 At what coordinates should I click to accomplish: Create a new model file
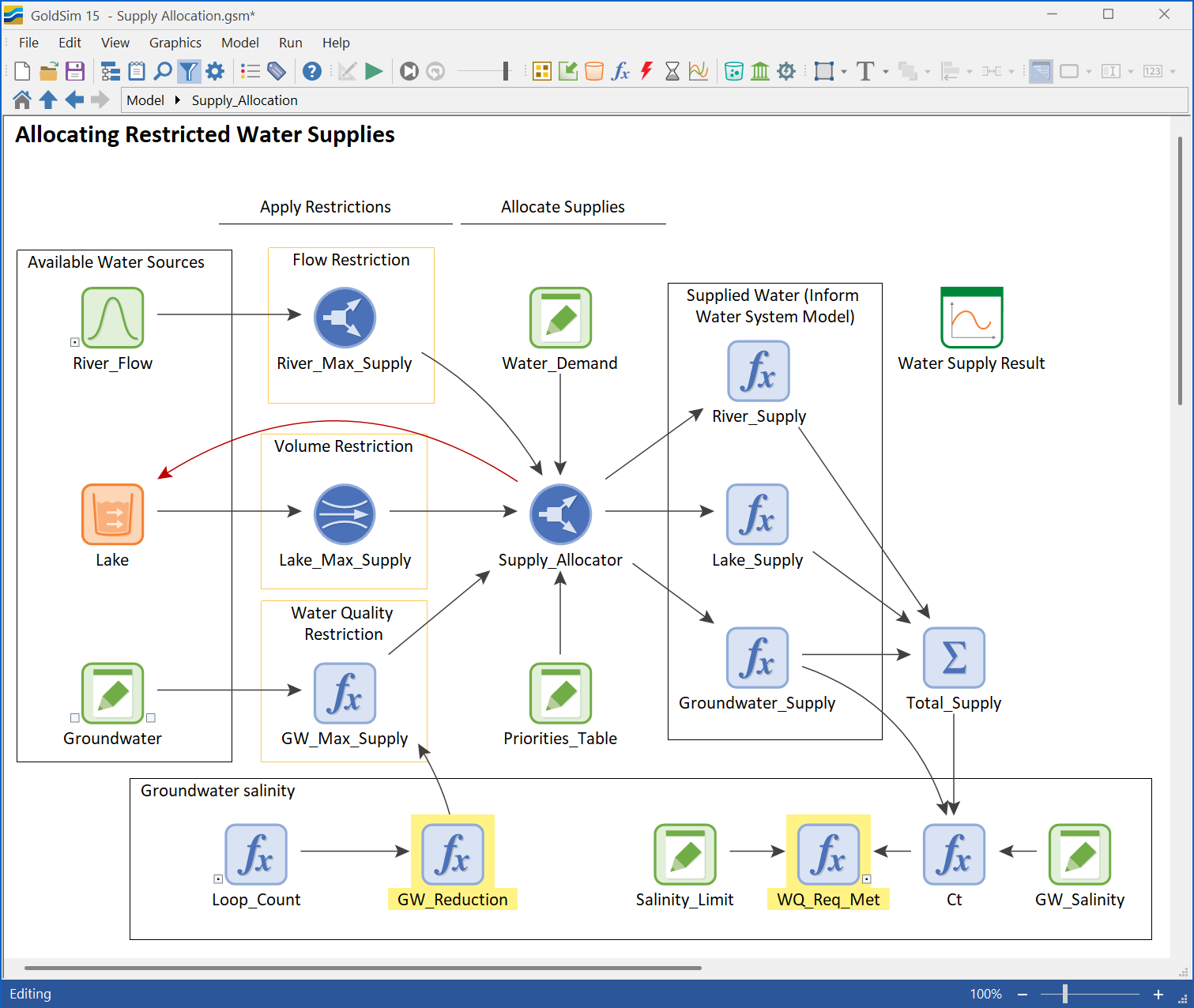22,71
